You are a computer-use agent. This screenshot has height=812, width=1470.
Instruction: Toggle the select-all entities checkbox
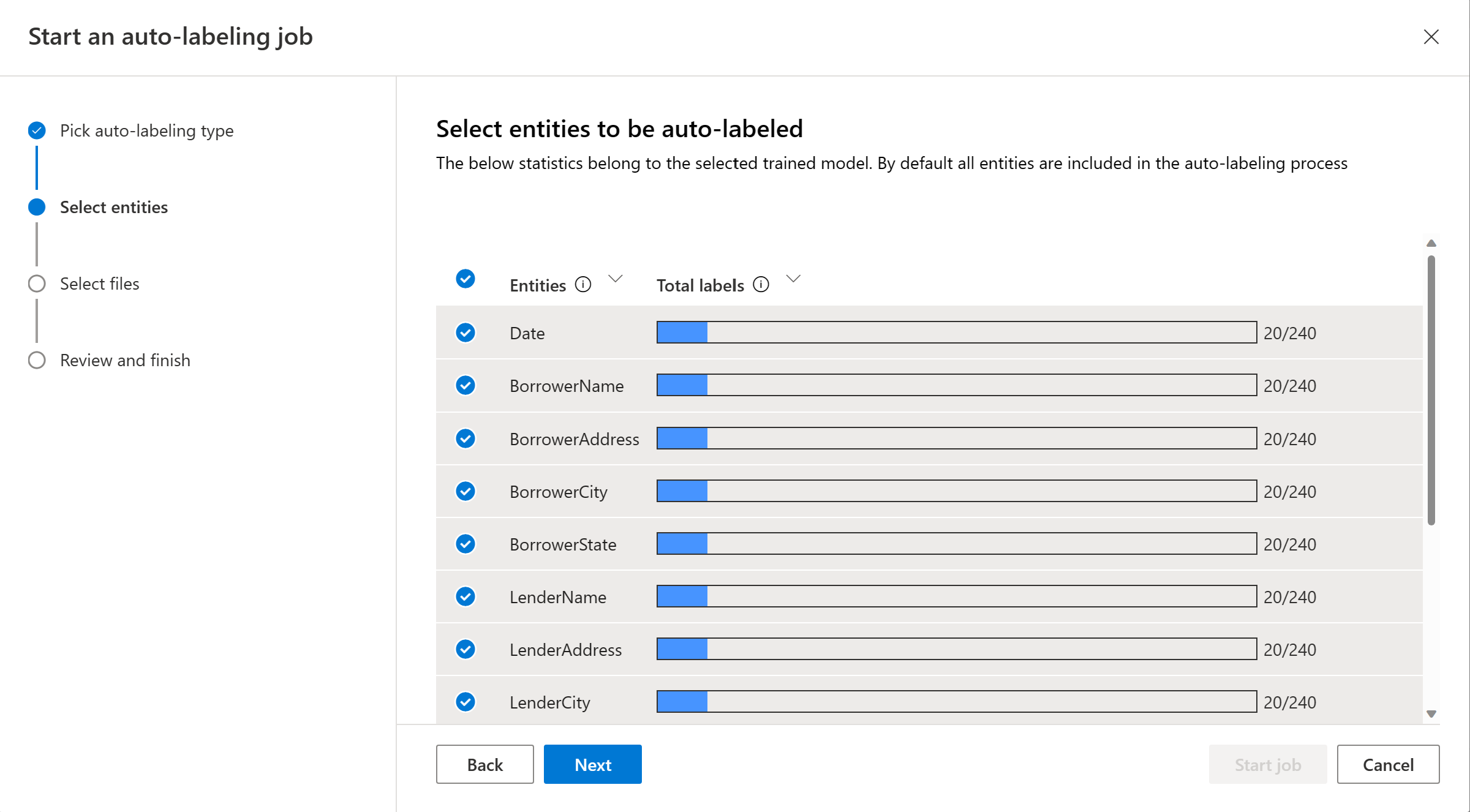point(466,279)
